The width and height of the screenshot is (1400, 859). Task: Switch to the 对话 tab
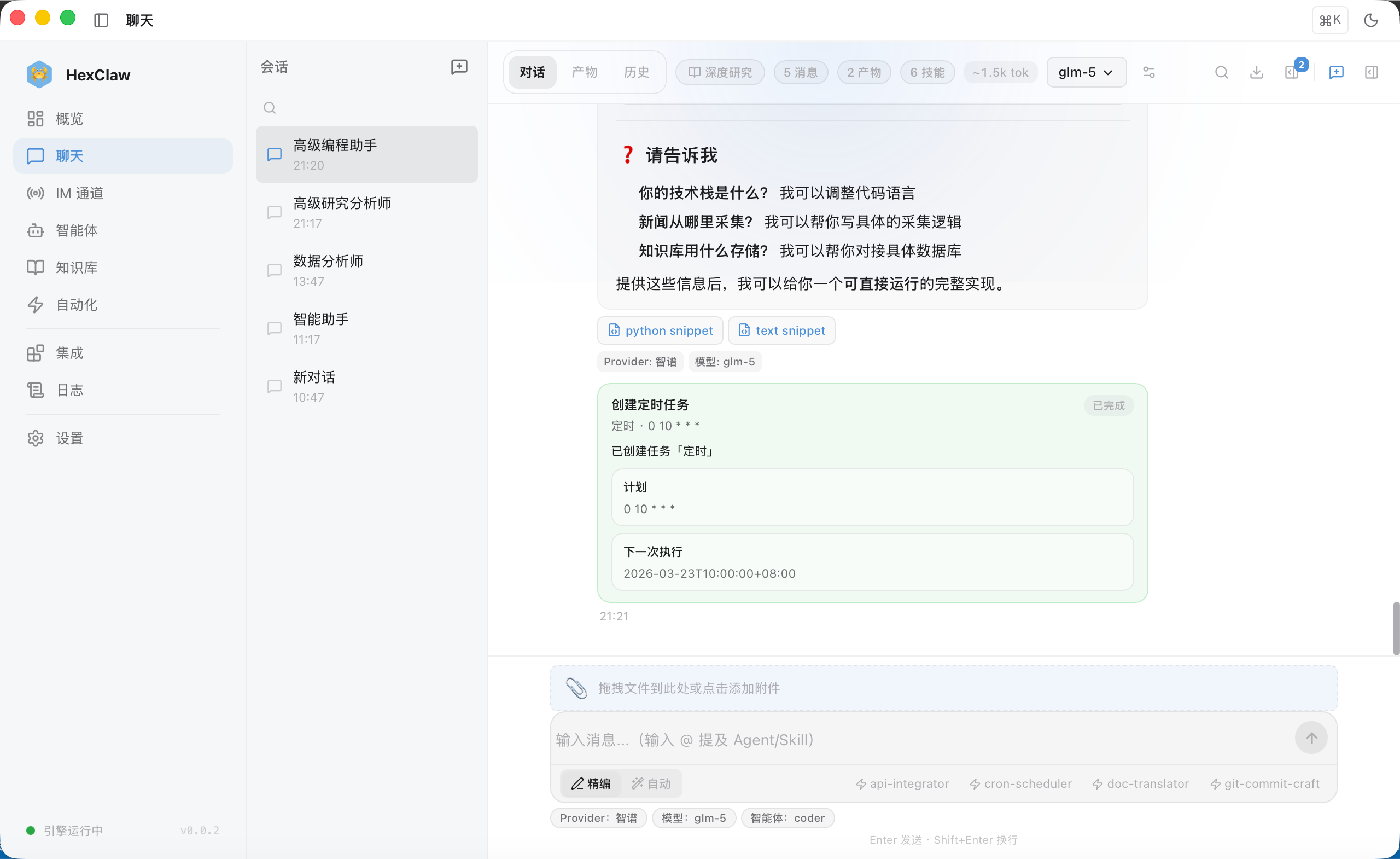(x=533, y=72)
